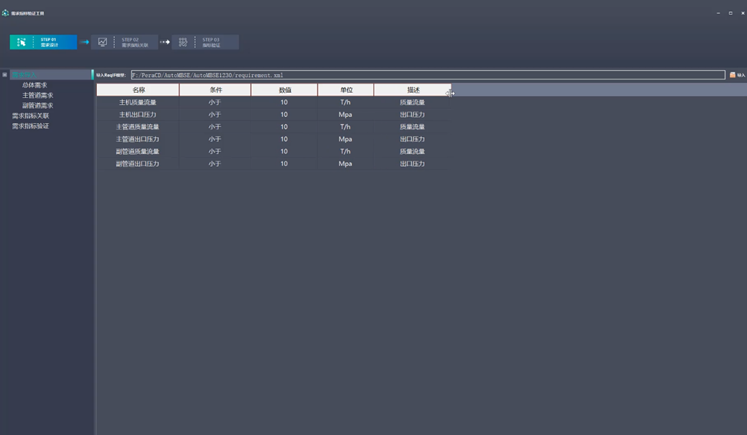Image resolution: width=747 pixels, height=435 pixels.
Task: Click the STEP 01 需求设计 step icon
Action: click(22, 42)
